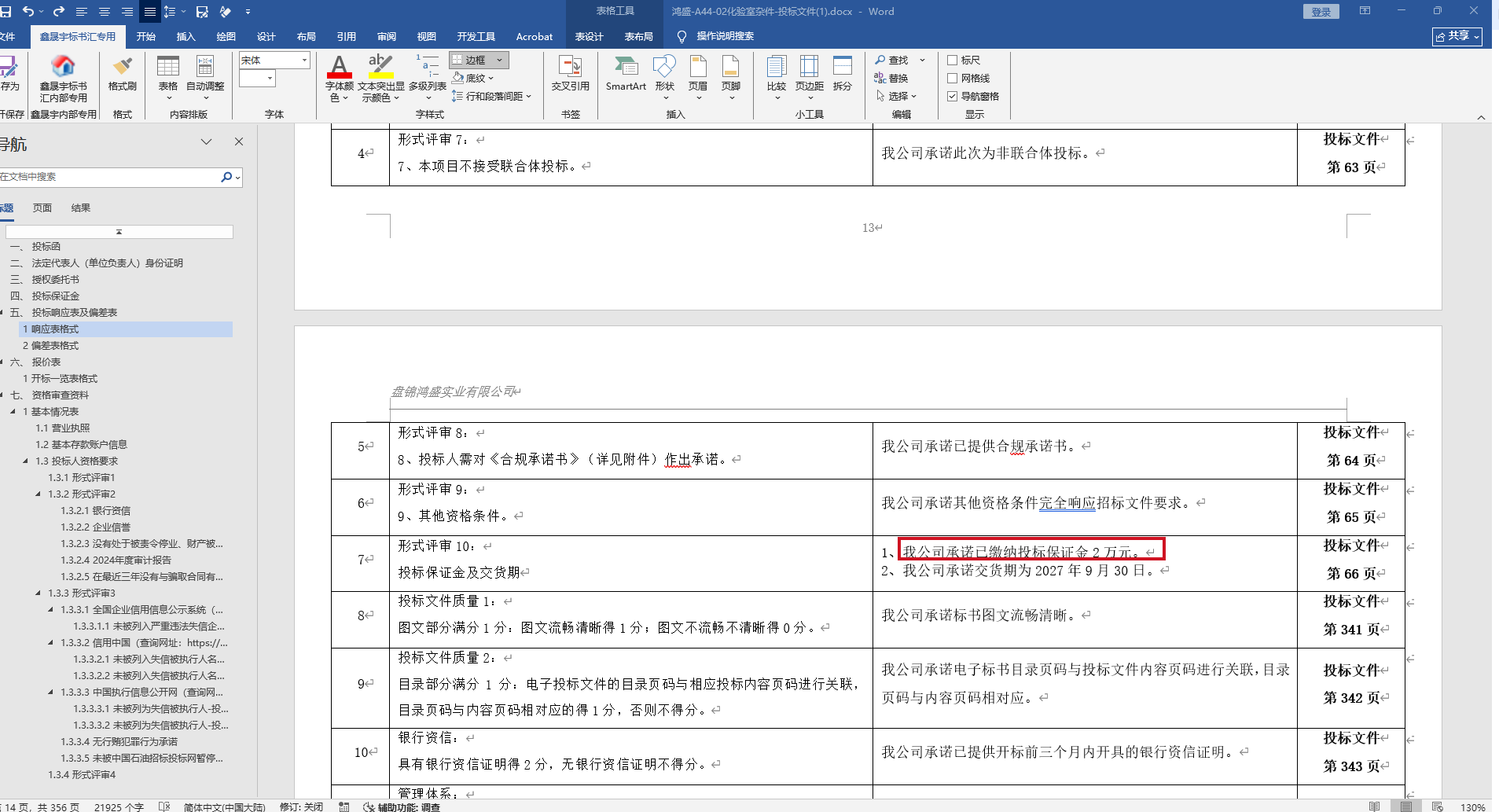Uncheck the 导航窗格 navigation pane checkbox
The height and width of the screenshot is (812, 1499).
[x=952, y=97]
